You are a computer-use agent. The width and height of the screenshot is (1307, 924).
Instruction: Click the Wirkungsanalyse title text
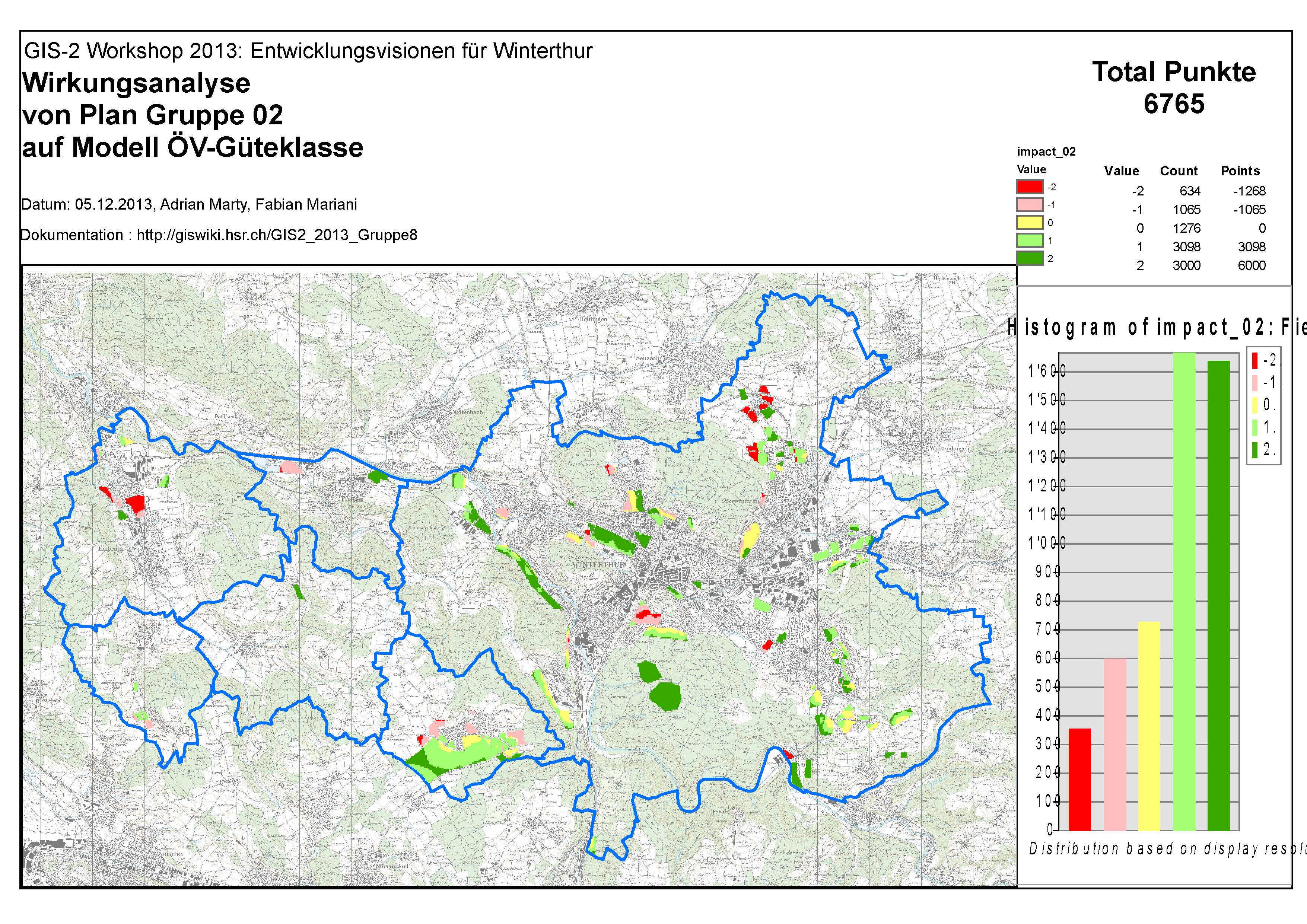[137, 83]
